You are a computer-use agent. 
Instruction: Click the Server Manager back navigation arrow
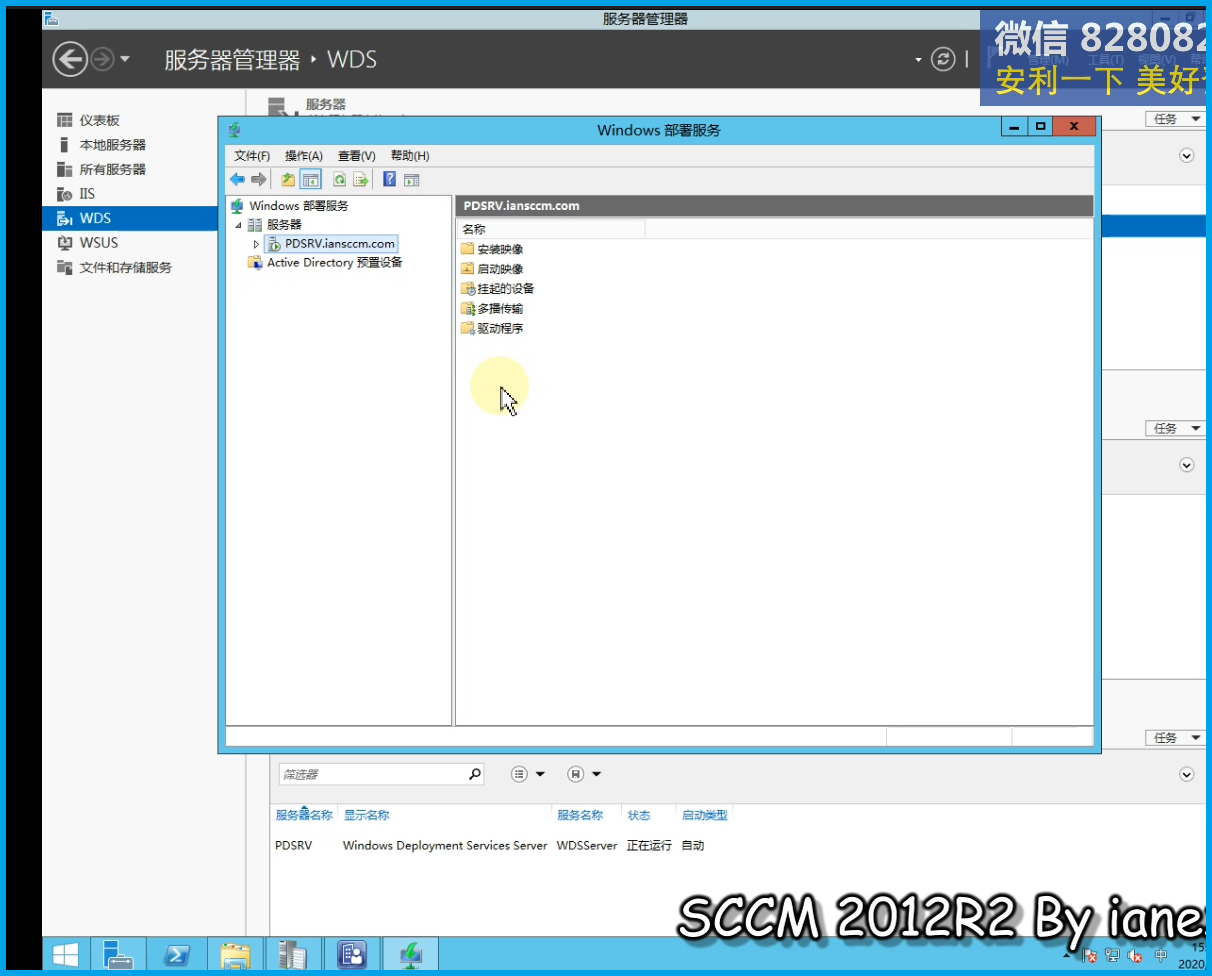[70, 60]
